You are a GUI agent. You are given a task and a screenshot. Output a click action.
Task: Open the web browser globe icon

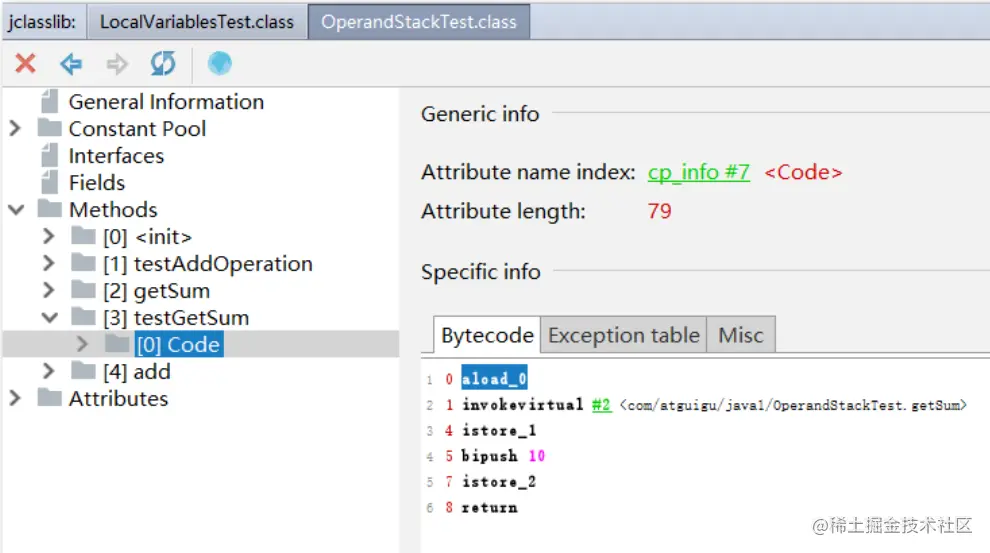tap(220, 63)
